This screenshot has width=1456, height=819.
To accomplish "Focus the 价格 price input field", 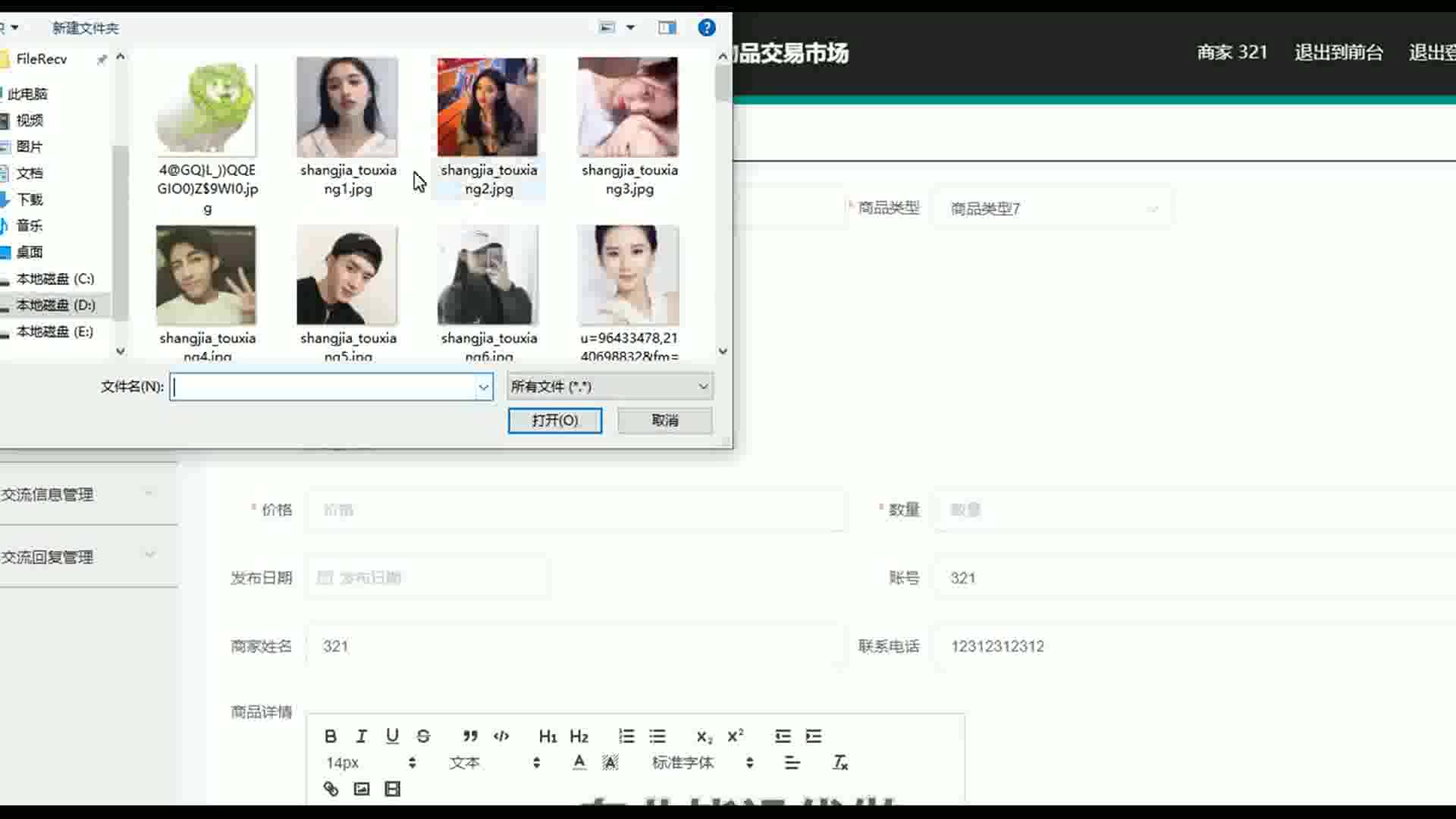I will [576, 510].
